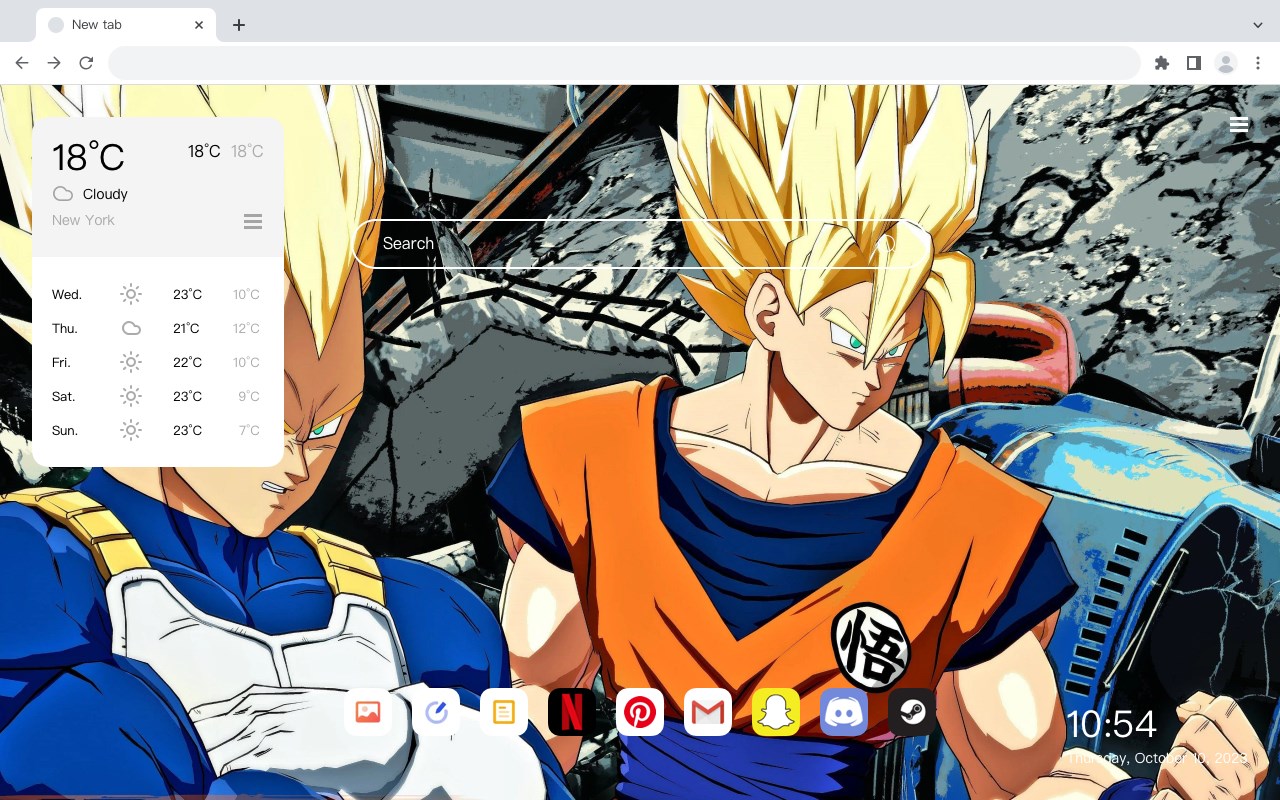The image size is (1280, 800).
Task: Open the Steam shortcut
Action: (912, 712)
